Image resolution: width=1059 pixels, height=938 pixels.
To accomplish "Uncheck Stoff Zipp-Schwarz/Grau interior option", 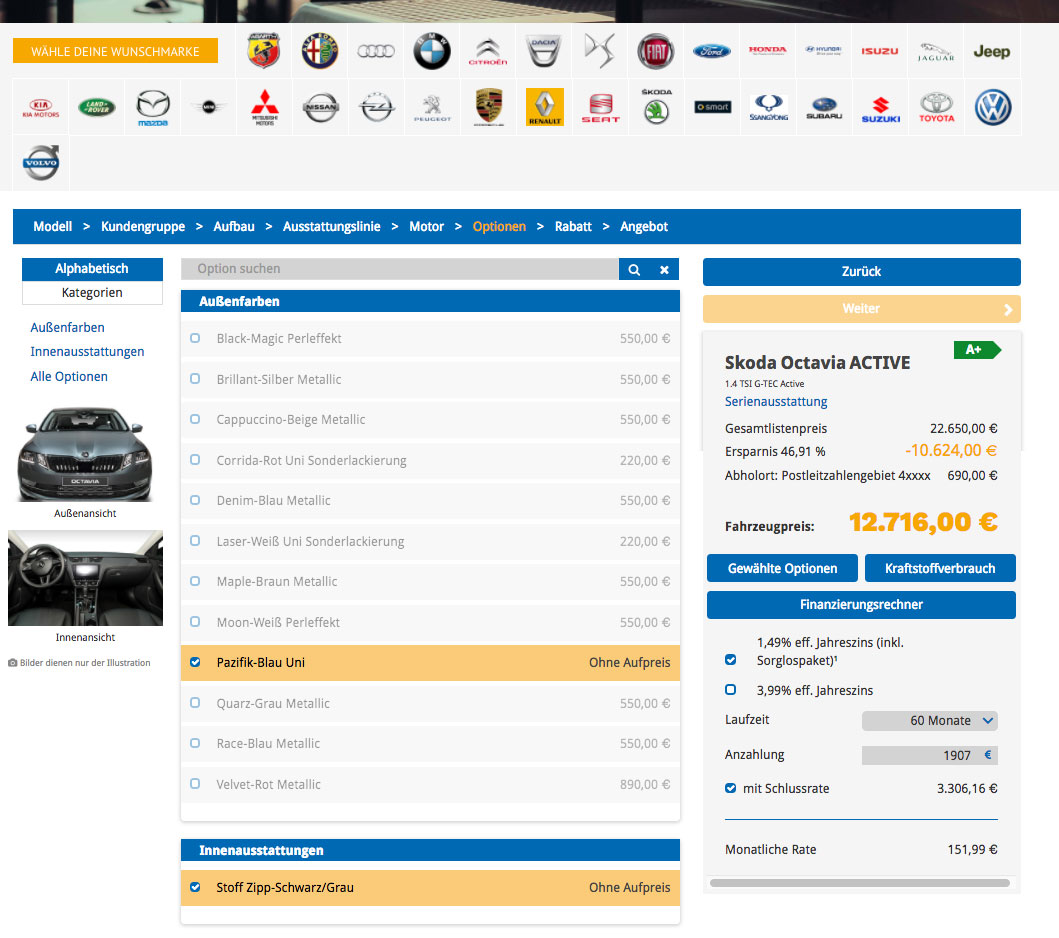I will pos(195,887).
